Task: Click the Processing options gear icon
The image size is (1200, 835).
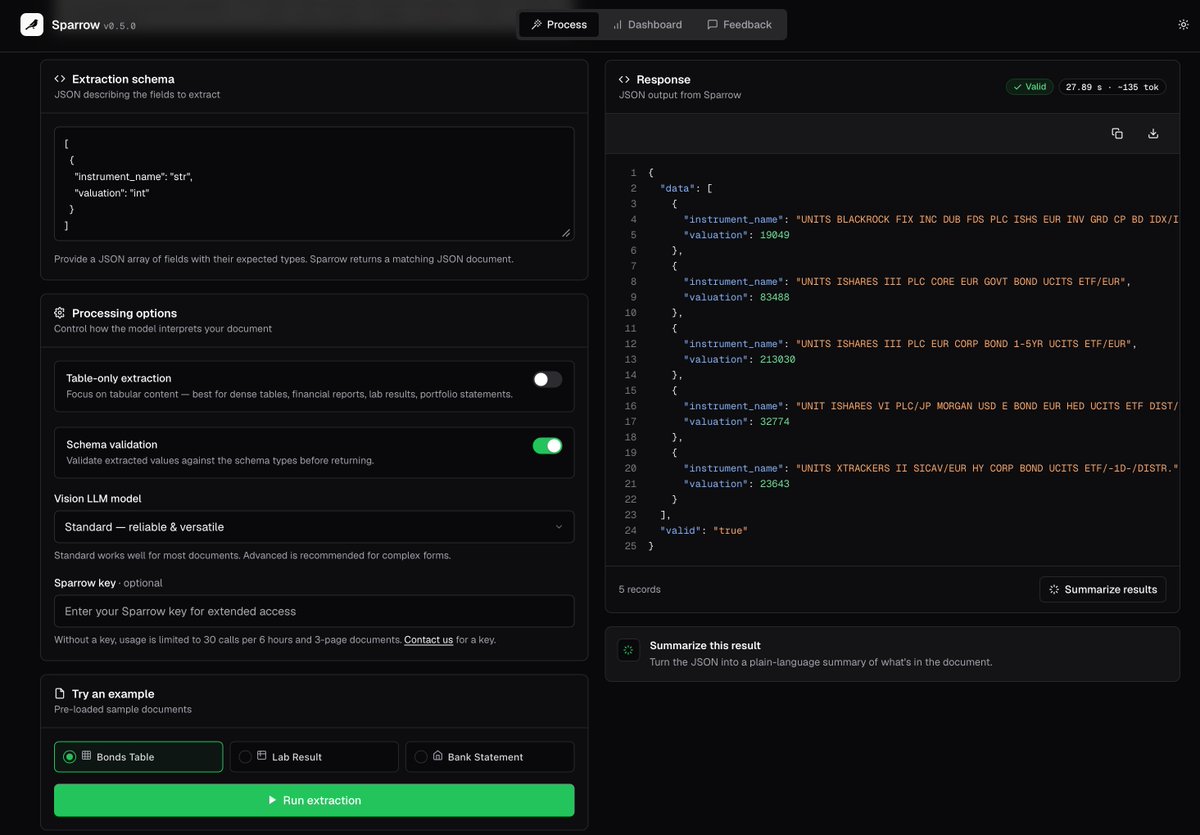Action: (x=60, y=313)
